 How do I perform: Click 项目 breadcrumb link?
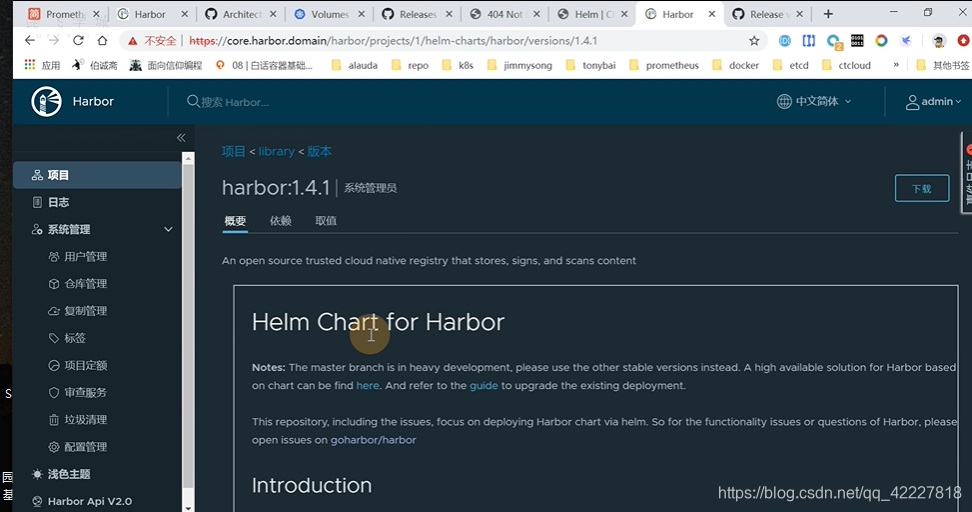click(234, 152)
